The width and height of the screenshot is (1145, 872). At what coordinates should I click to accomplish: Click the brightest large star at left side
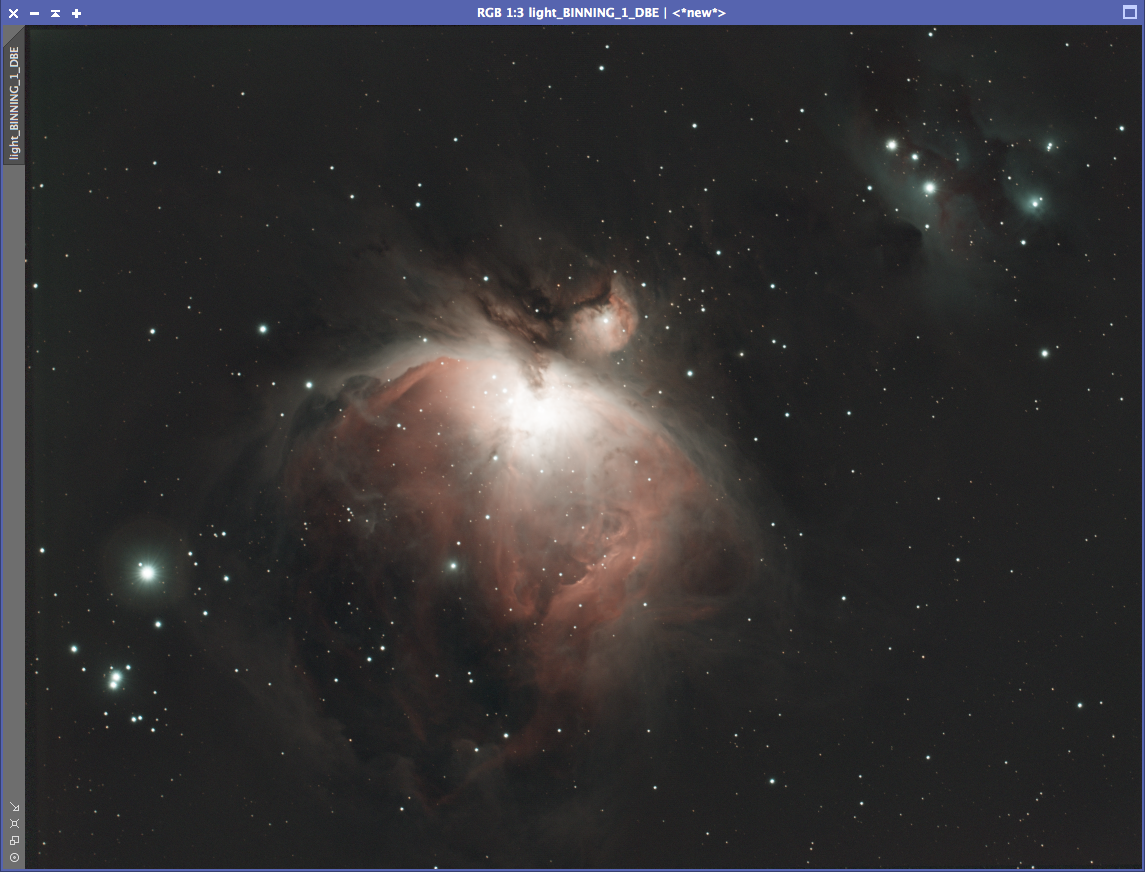coord(148,572)
